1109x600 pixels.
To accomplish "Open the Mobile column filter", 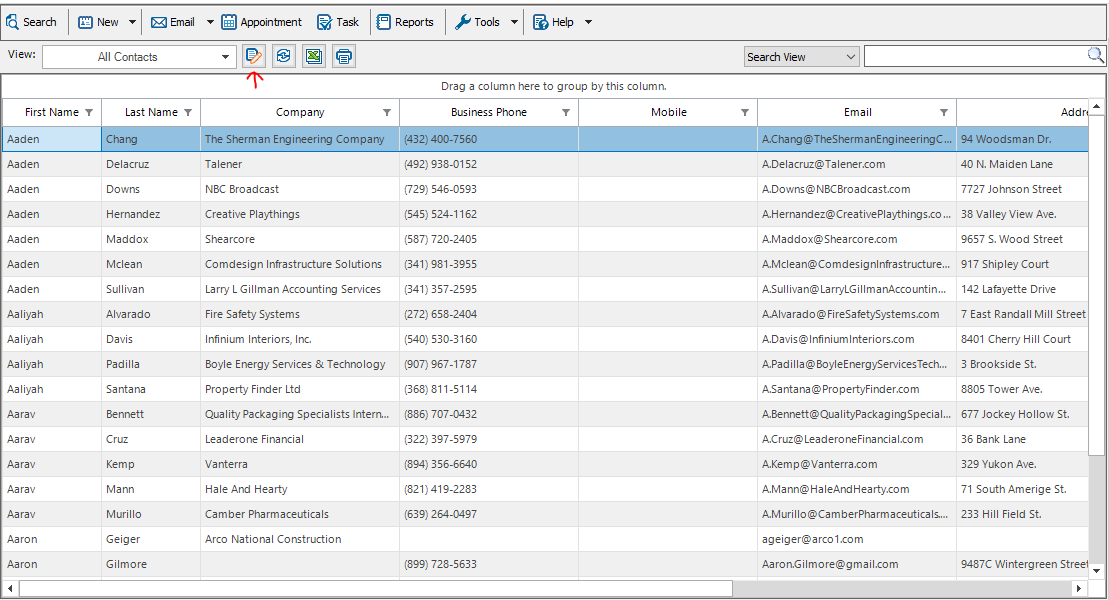I will point(745,112).
